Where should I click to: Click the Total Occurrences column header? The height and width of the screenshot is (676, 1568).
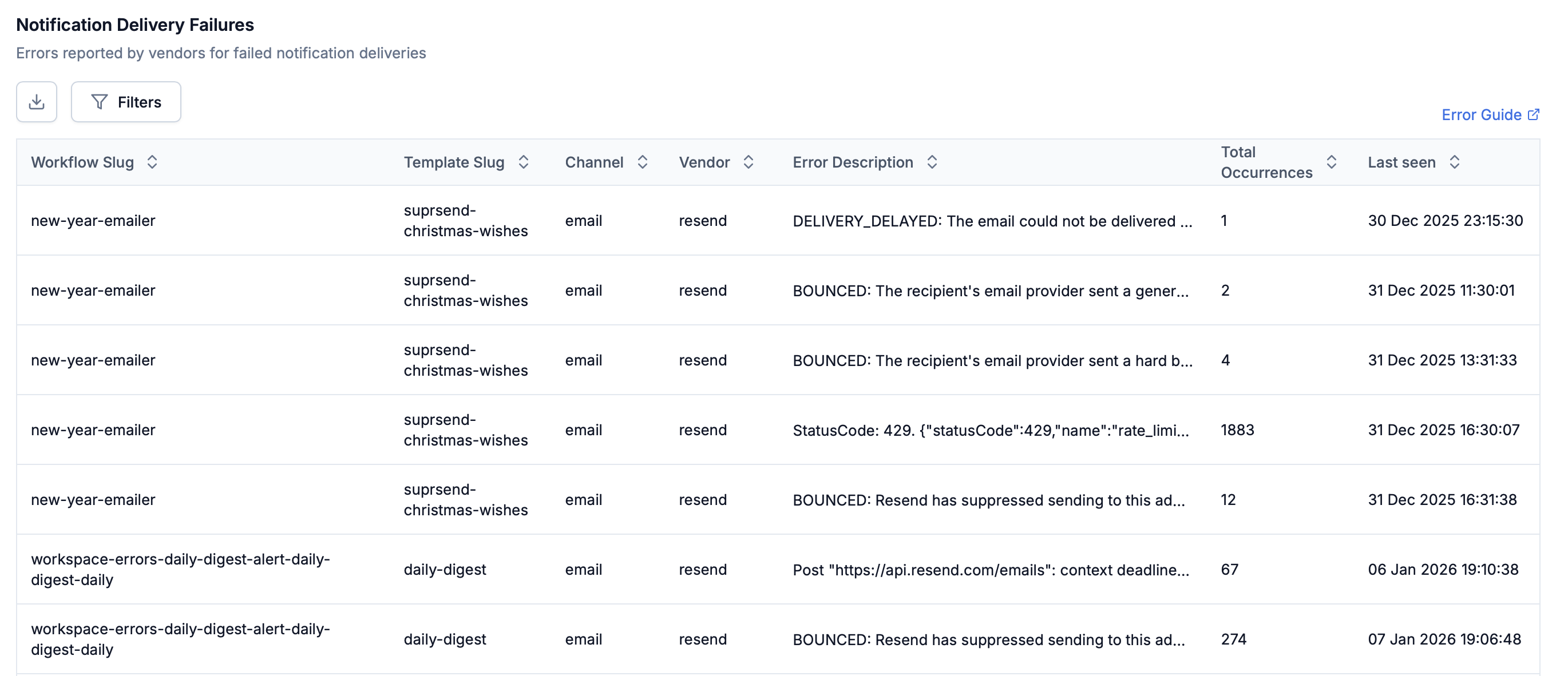click(1266, 162)
